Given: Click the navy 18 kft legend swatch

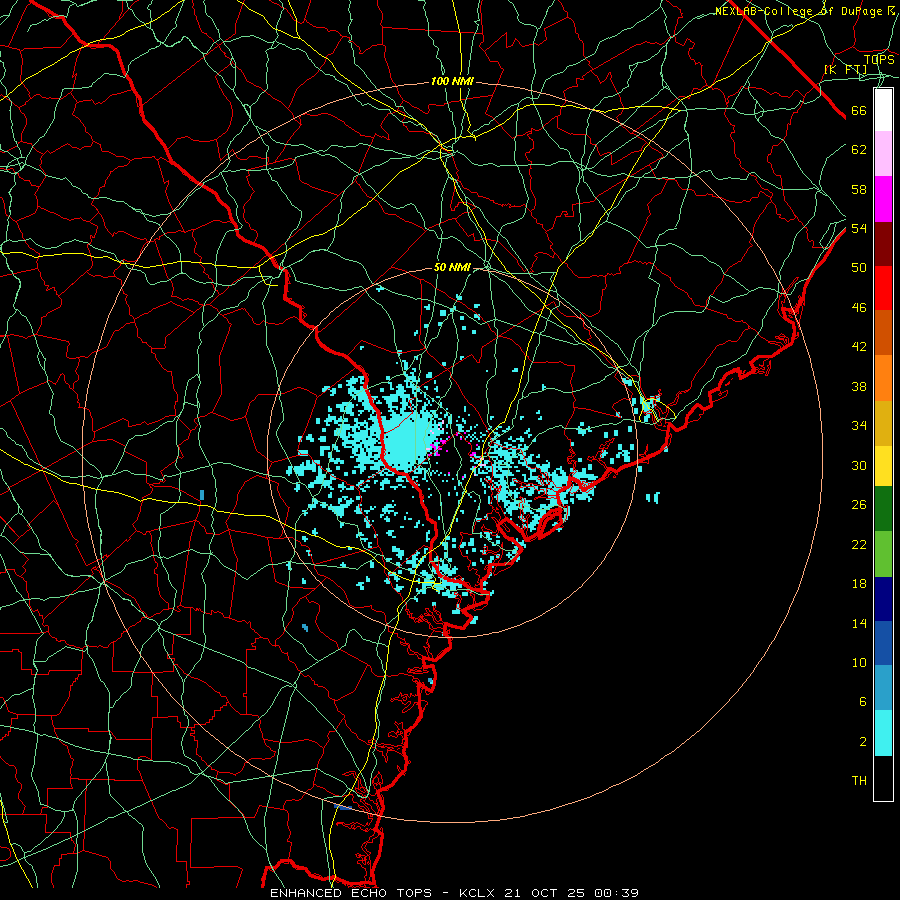Looking at the screenshot, I should [x=883, y=599].
